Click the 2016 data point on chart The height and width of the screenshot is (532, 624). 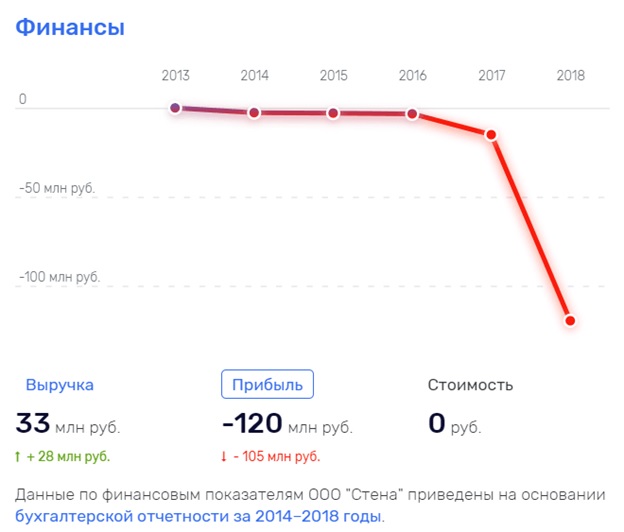[x=412, y=114]
